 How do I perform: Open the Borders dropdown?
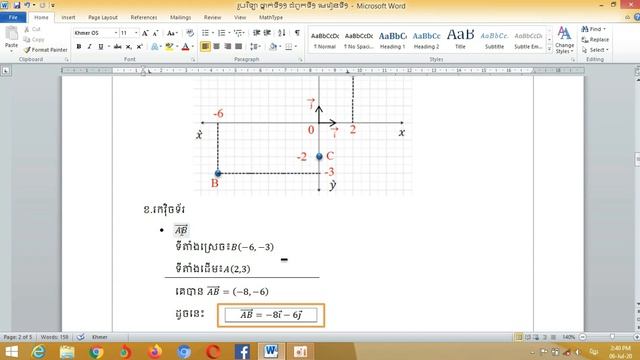296,47
